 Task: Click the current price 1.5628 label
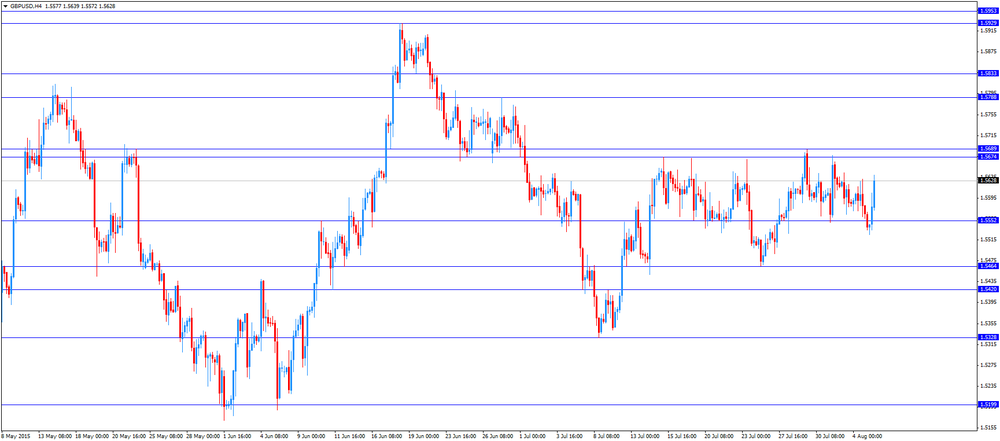pyautogui.click(x=988, y=181)
